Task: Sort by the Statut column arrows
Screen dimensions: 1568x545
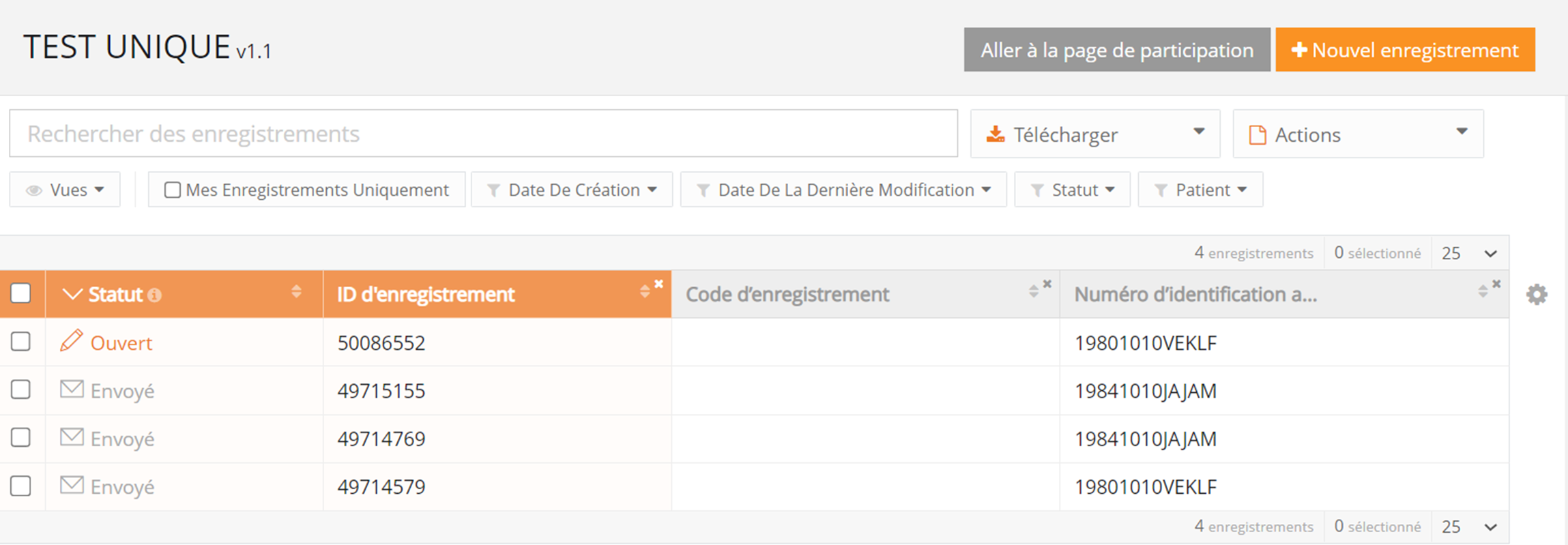Action: (296, 292)
